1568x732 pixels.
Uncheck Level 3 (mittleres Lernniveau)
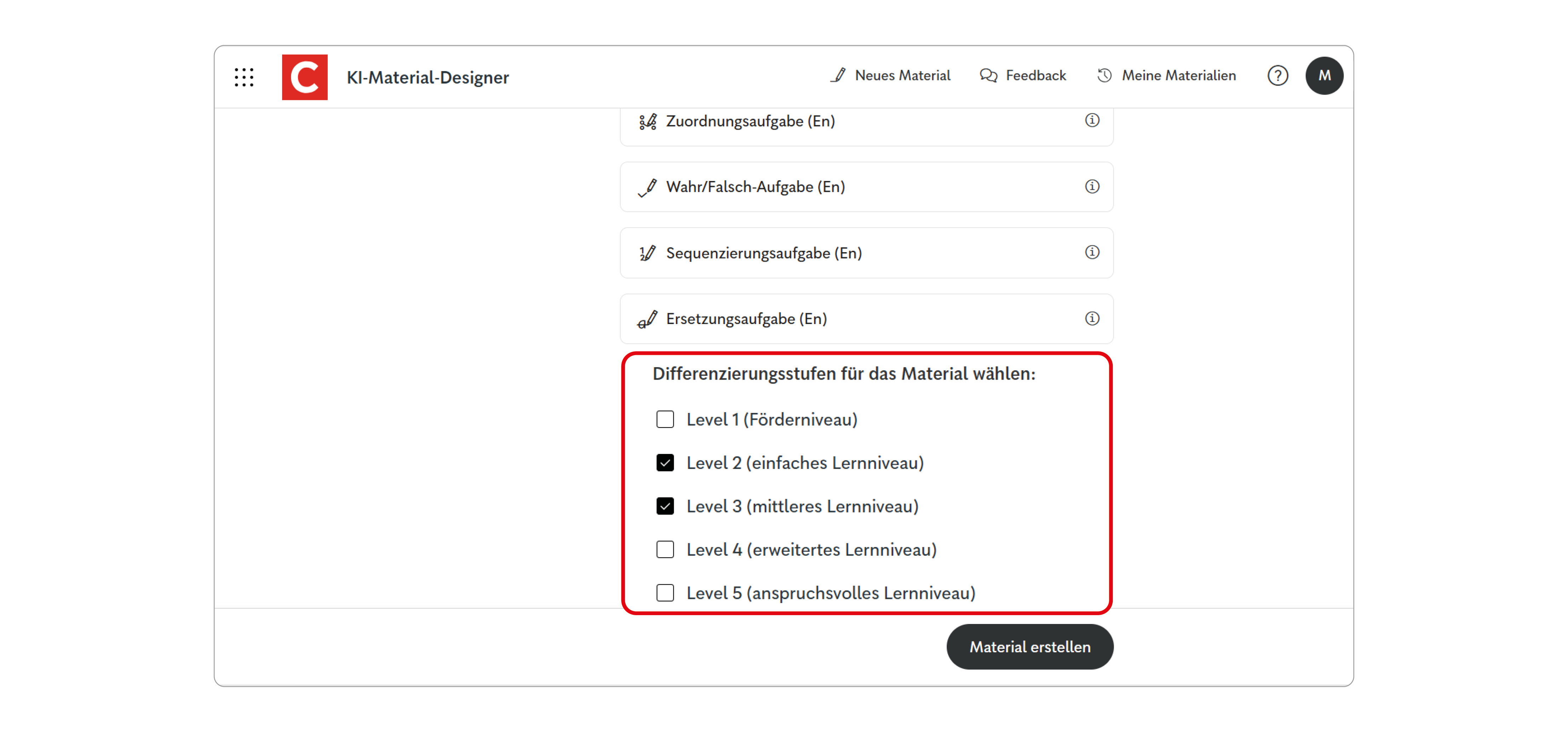click(665, 505)
